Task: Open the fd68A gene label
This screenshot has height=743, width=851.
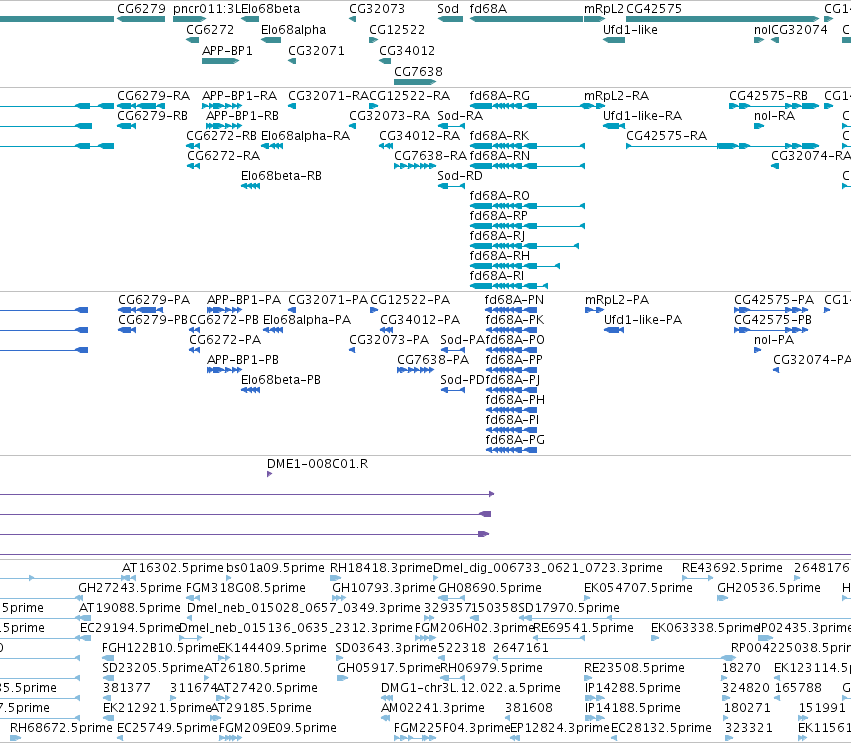Action: [x=488, y=9]
